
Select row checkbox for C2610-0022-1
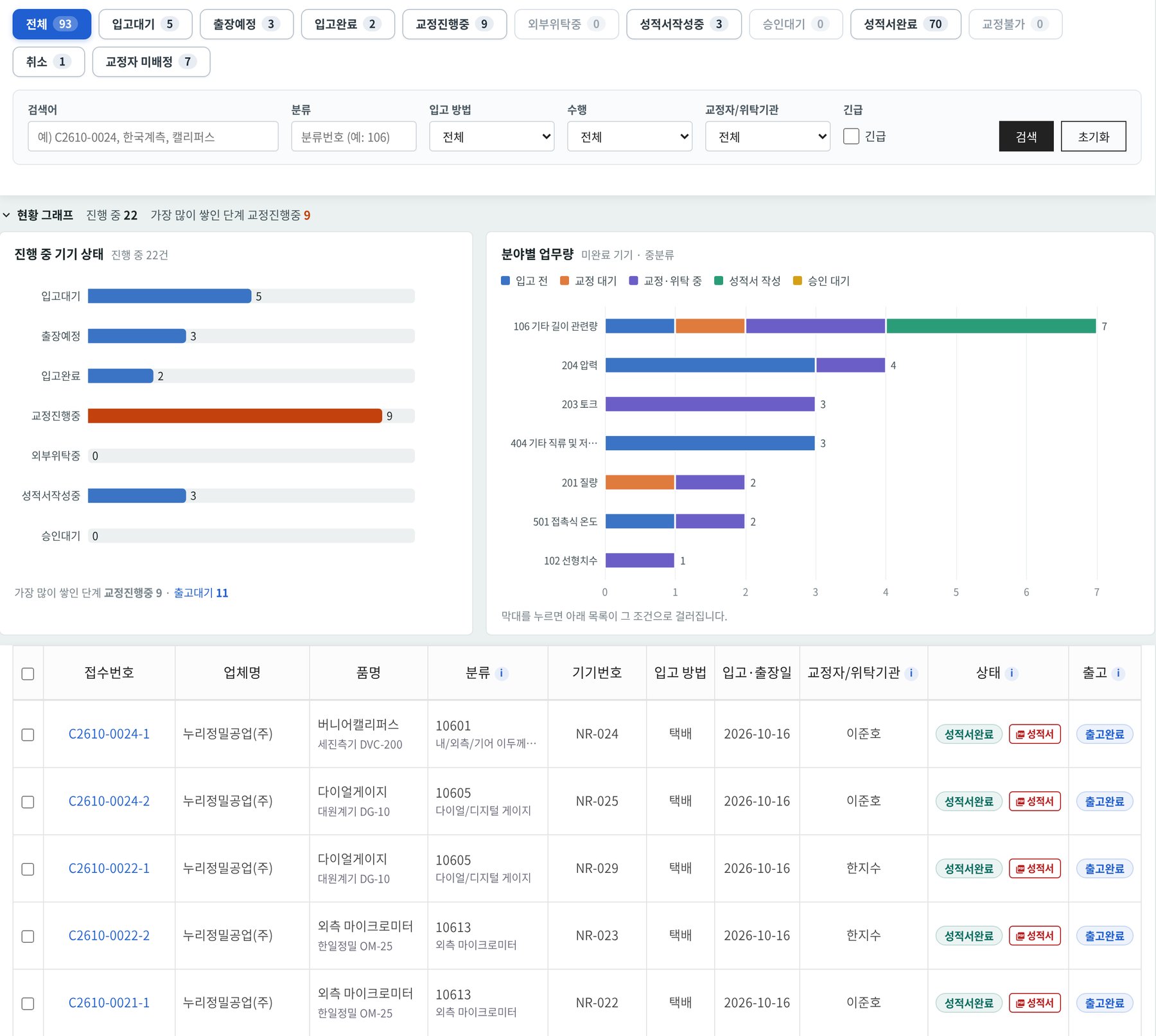click(x=28, y=869)
